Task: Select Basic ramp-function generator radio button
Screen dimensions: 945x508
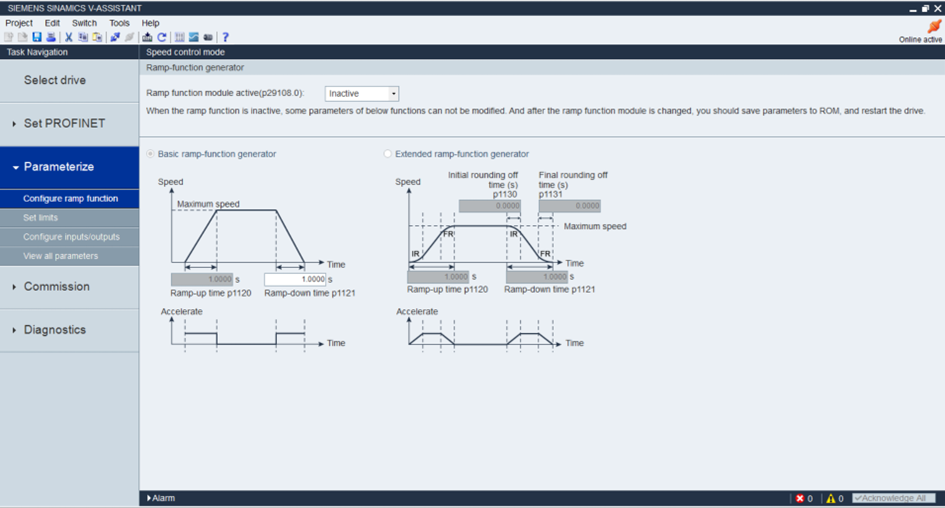Action: coord(150,154)
